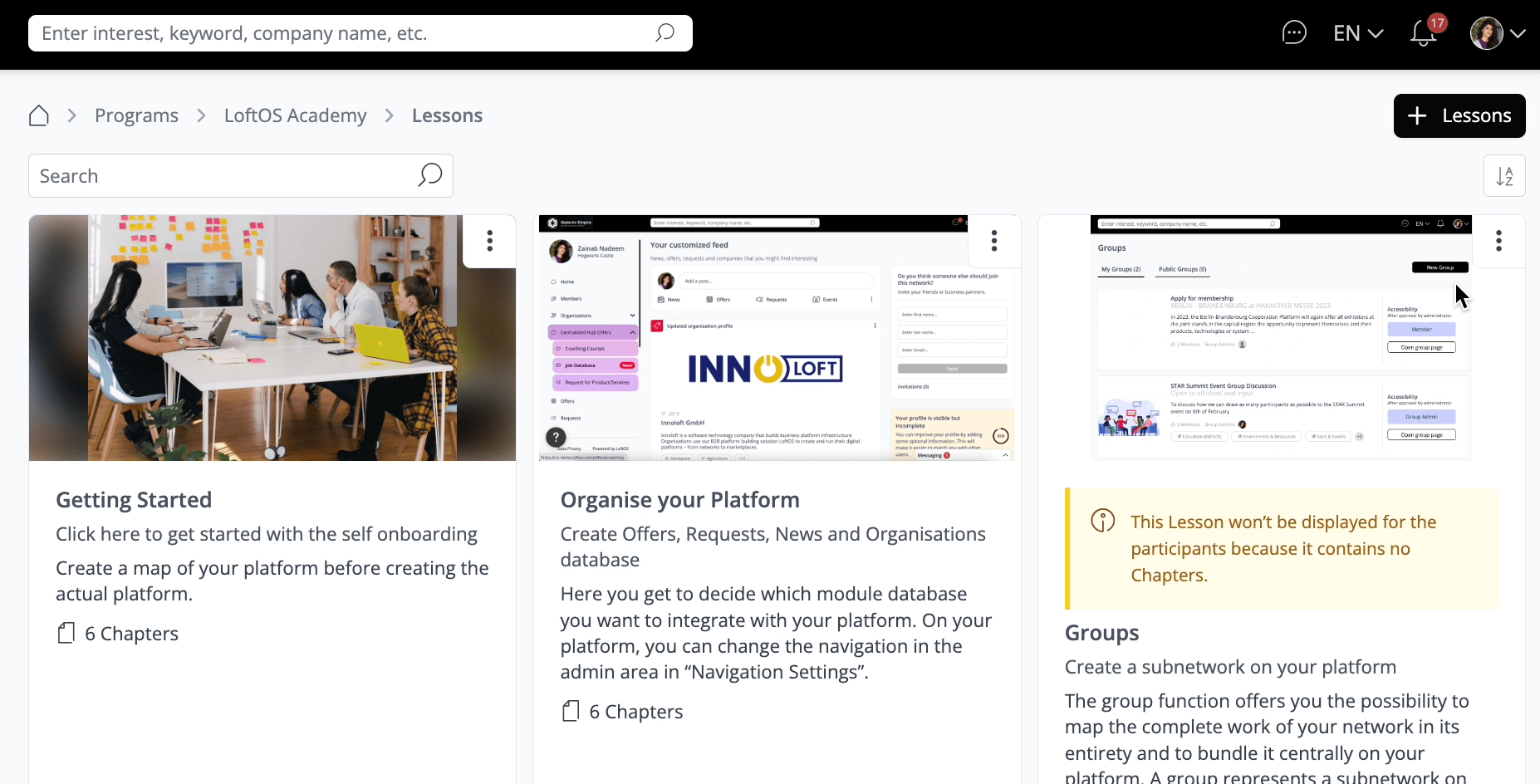Image resolution: width=1540 pixels, height=784 pixels.
Task: Open the messages chat bubble icon
Action: (x=1294, y=33)
